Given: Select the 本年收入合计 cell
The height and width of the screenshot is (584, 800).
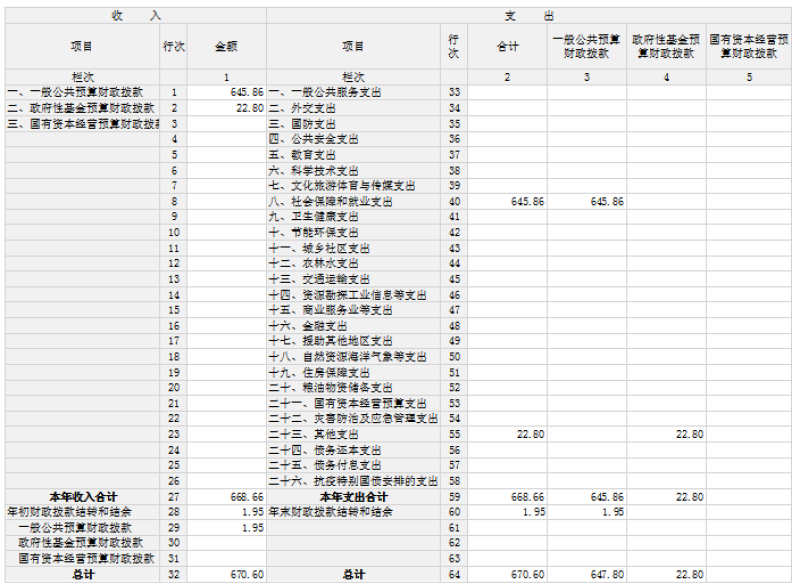Looking at the screenshot, I should click(x=83, y=497).
